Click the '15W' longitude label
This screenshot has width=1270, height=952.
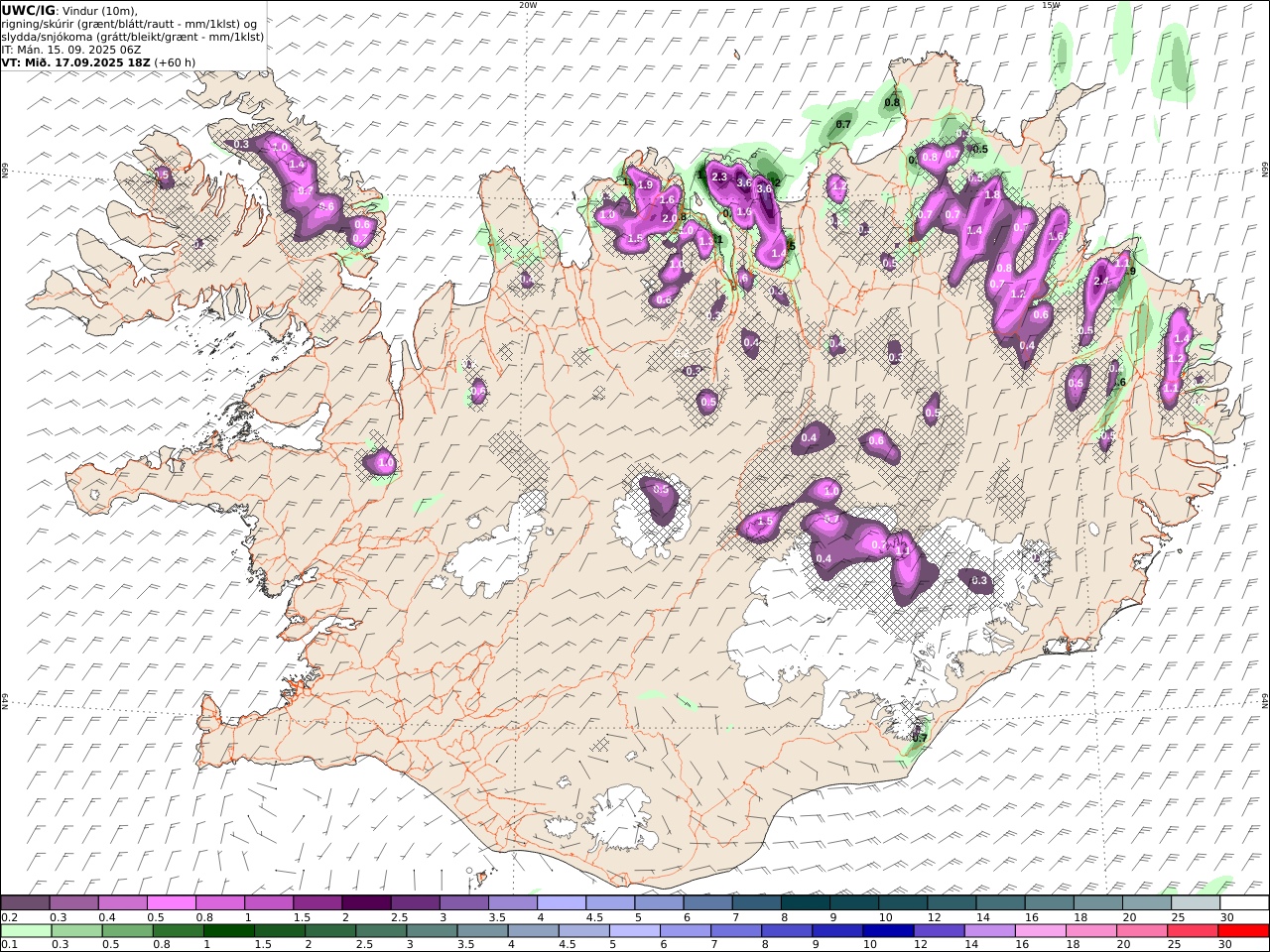tap(1051, 5)
